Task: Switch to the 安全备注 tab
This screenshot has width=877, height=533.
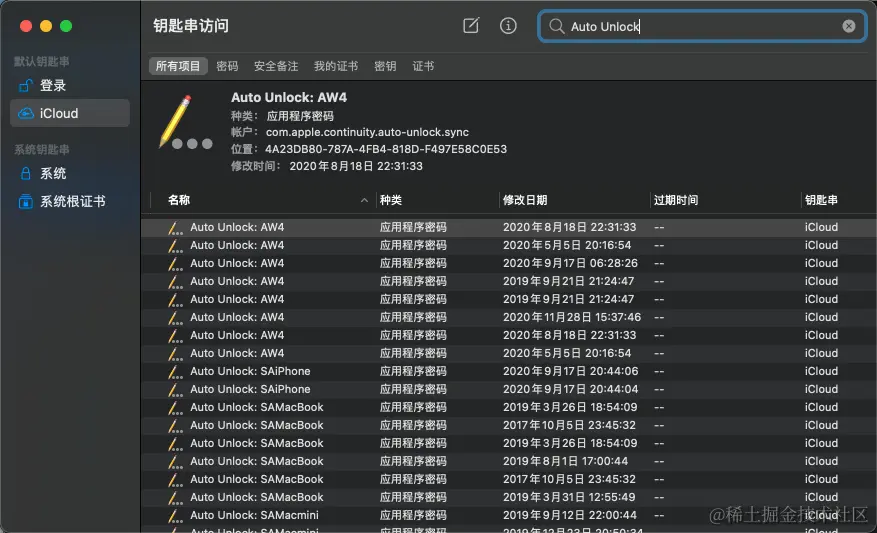Action: [276, 66]
